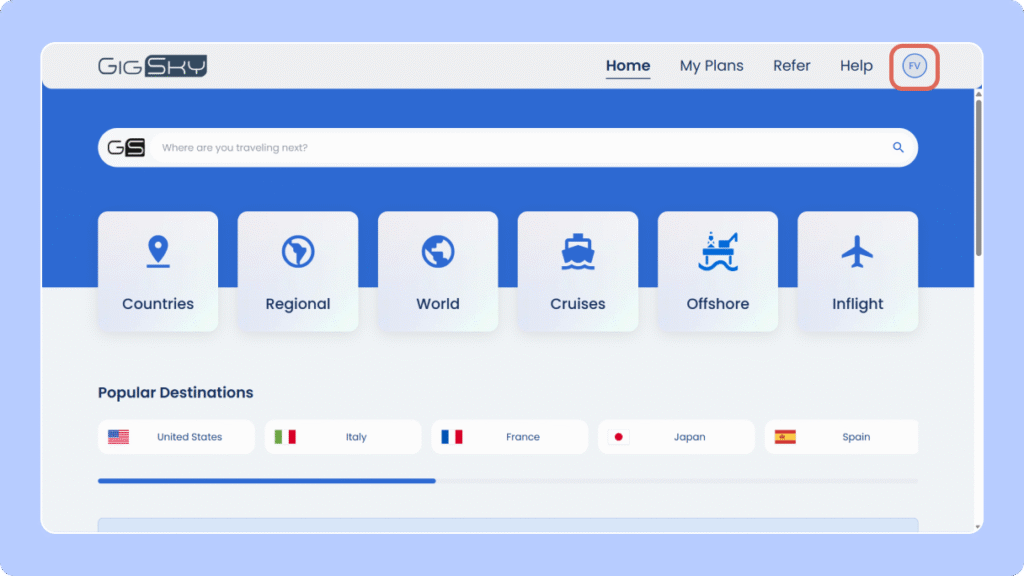Open the Refer page

(791, 66)
